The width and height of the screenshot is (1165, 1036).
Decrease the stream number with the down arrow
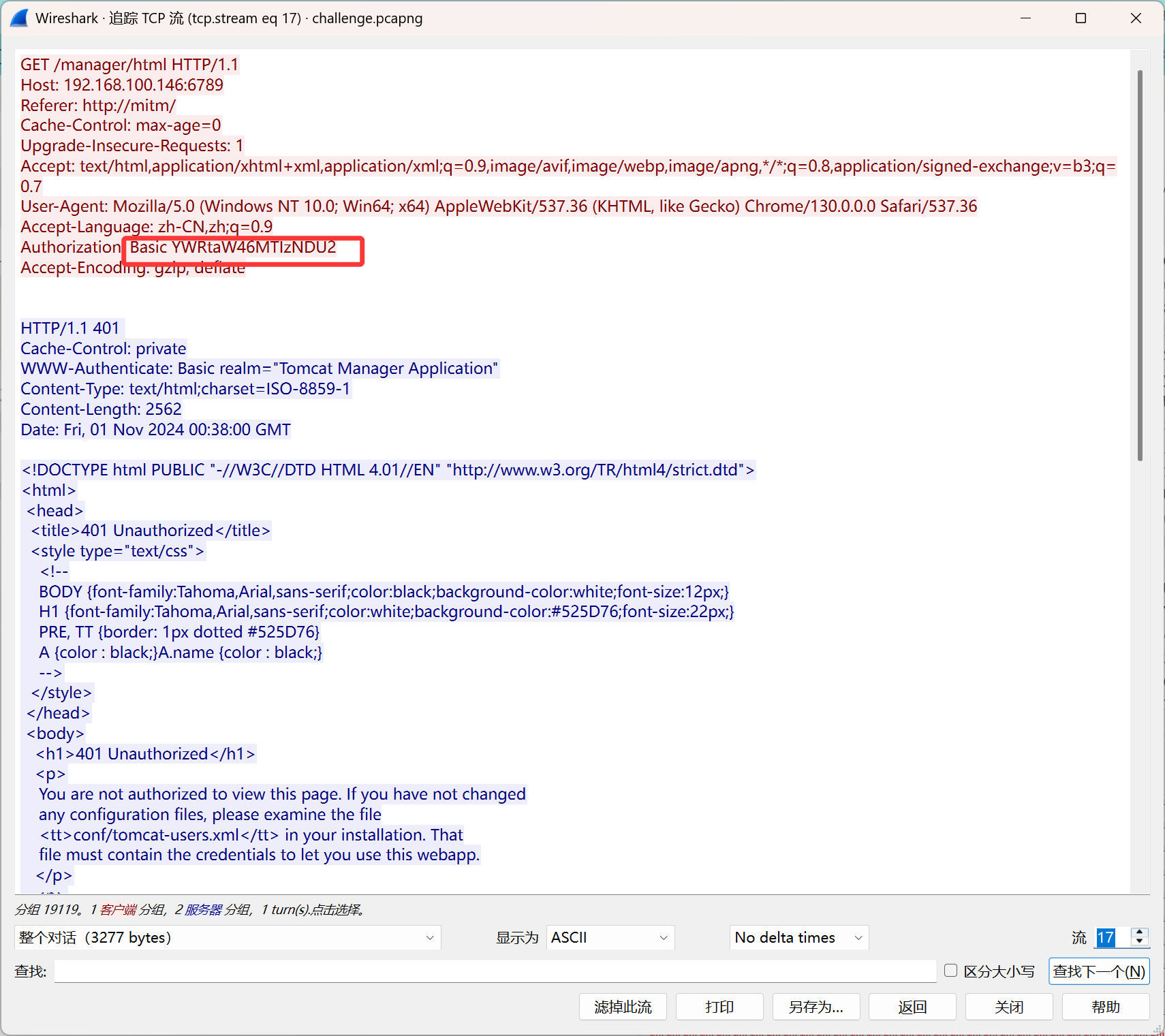[x=1140, y=943]
